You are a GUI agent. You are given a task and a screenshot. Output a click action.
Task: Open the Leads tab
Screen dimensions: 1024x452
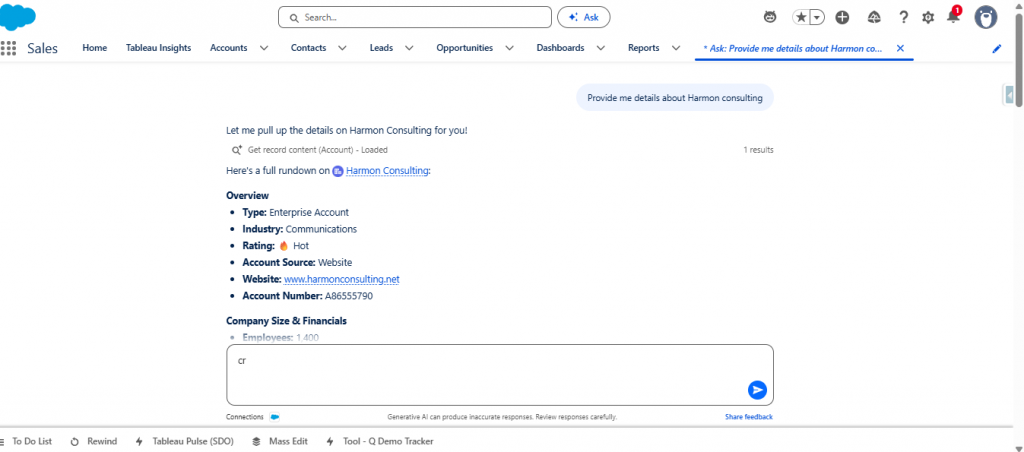(381, 48)
